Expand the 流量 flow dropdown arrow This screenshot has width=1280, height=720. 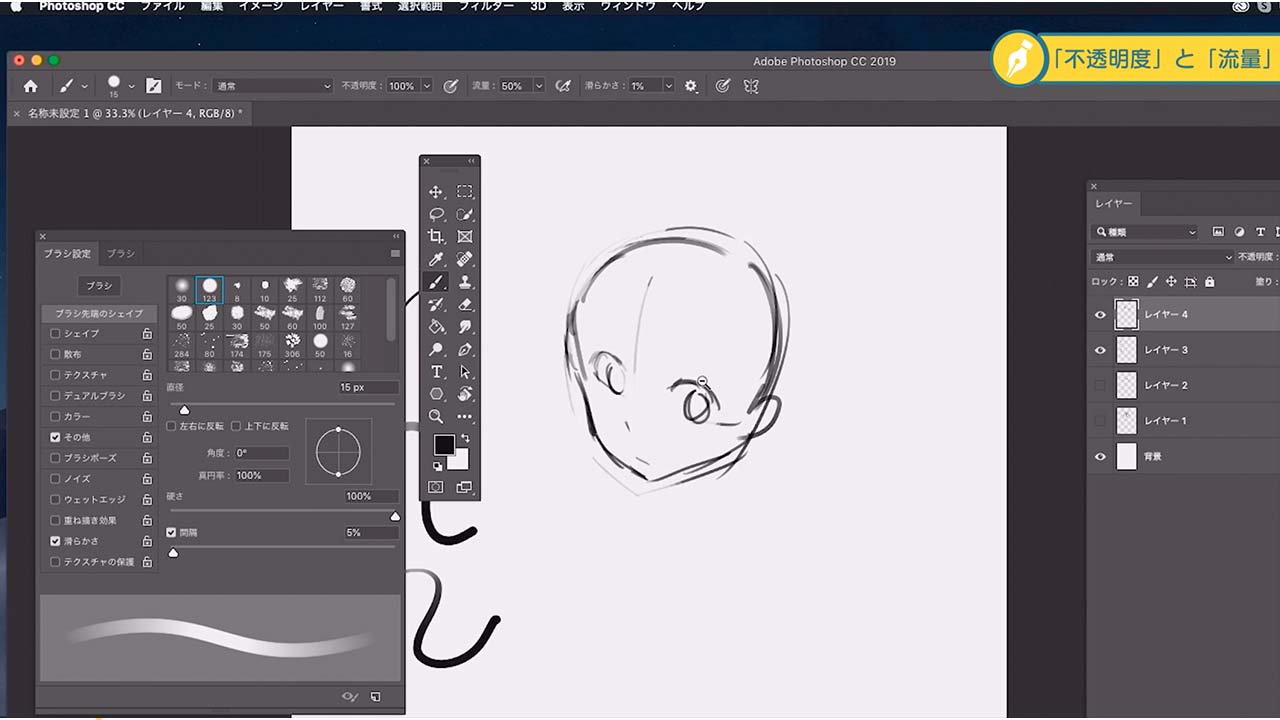point(539,86)
